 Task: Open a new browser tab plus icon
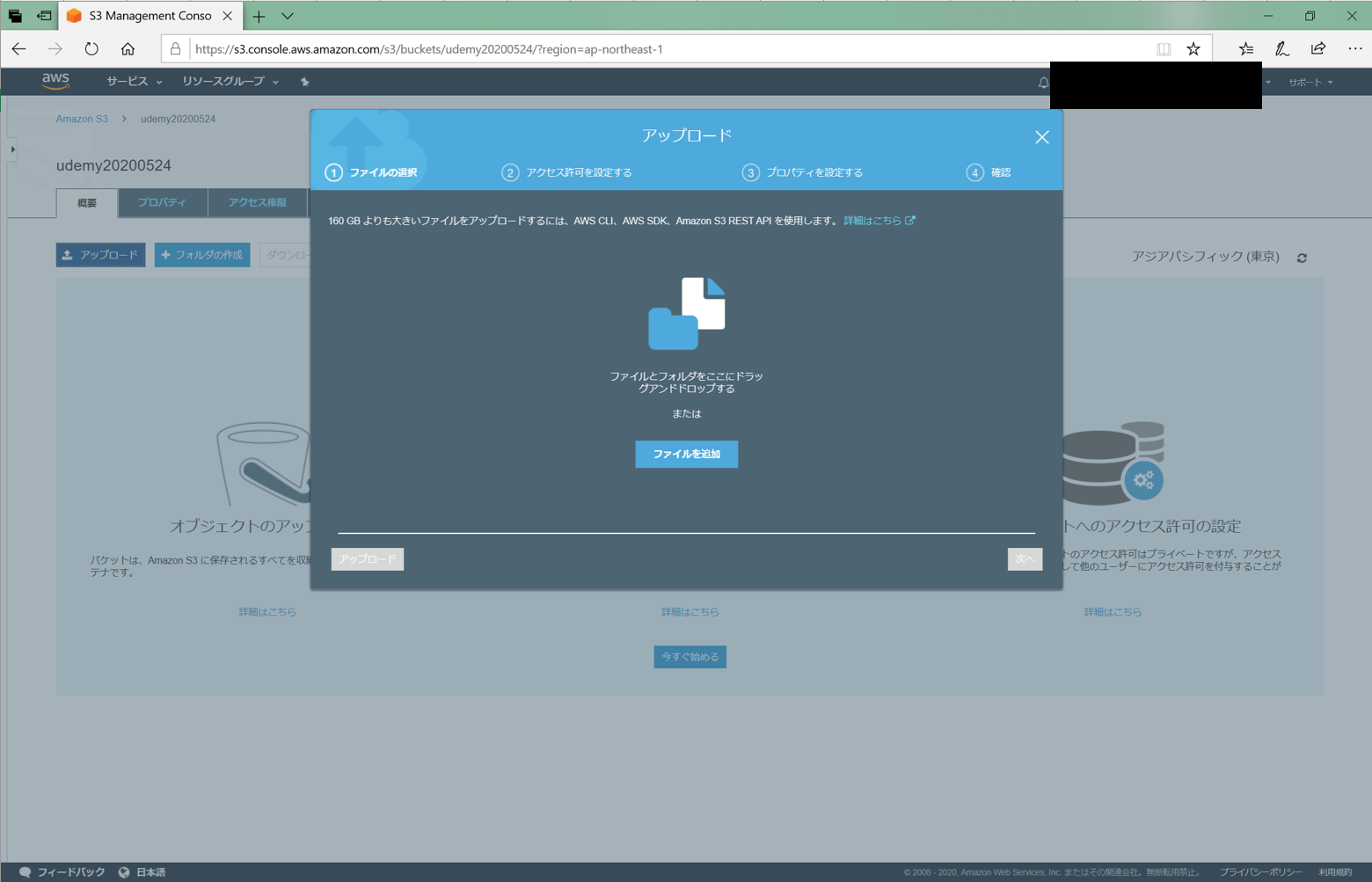tap(259, 16)
